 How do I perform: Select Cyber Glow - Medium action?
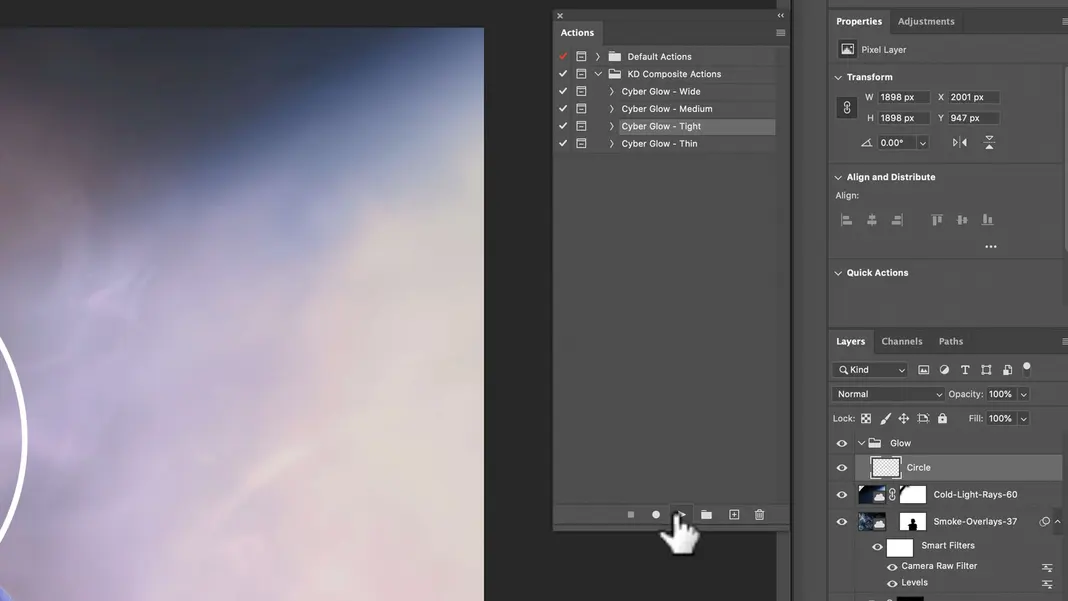667,108
